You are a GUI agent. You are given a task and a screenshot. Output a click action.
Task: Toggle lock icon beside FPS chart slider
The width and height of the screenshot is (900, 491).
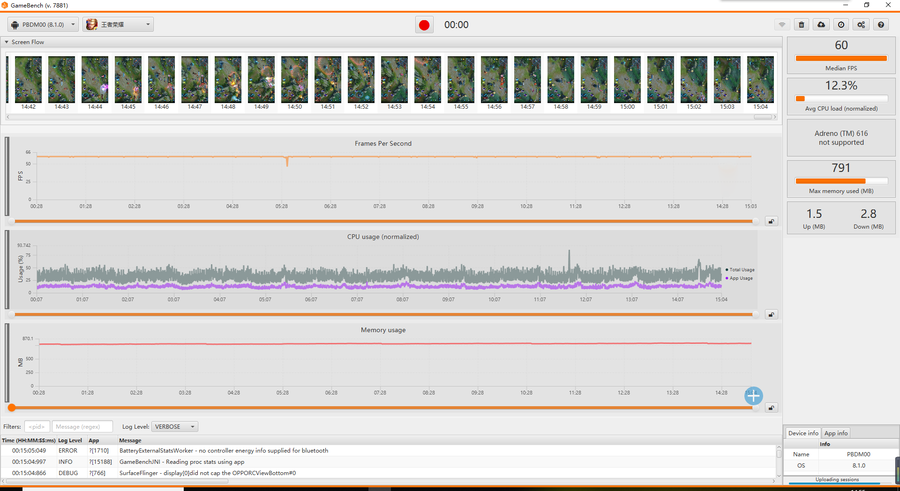click(771, 222)
